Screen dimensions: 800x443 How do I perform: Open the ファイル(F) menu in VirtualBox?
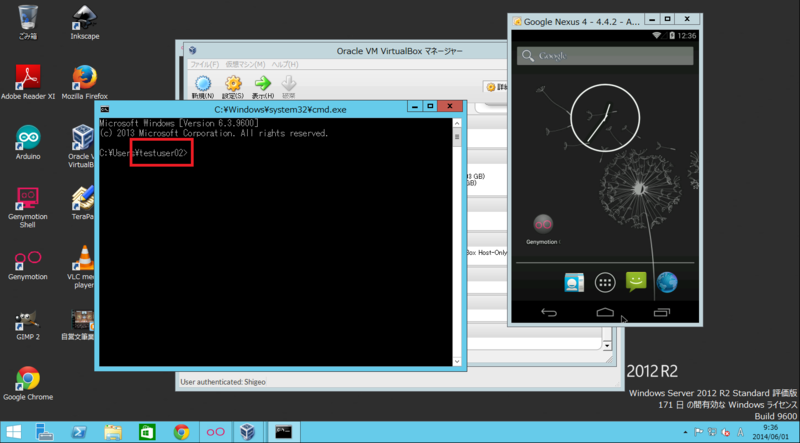pos(204,64)
